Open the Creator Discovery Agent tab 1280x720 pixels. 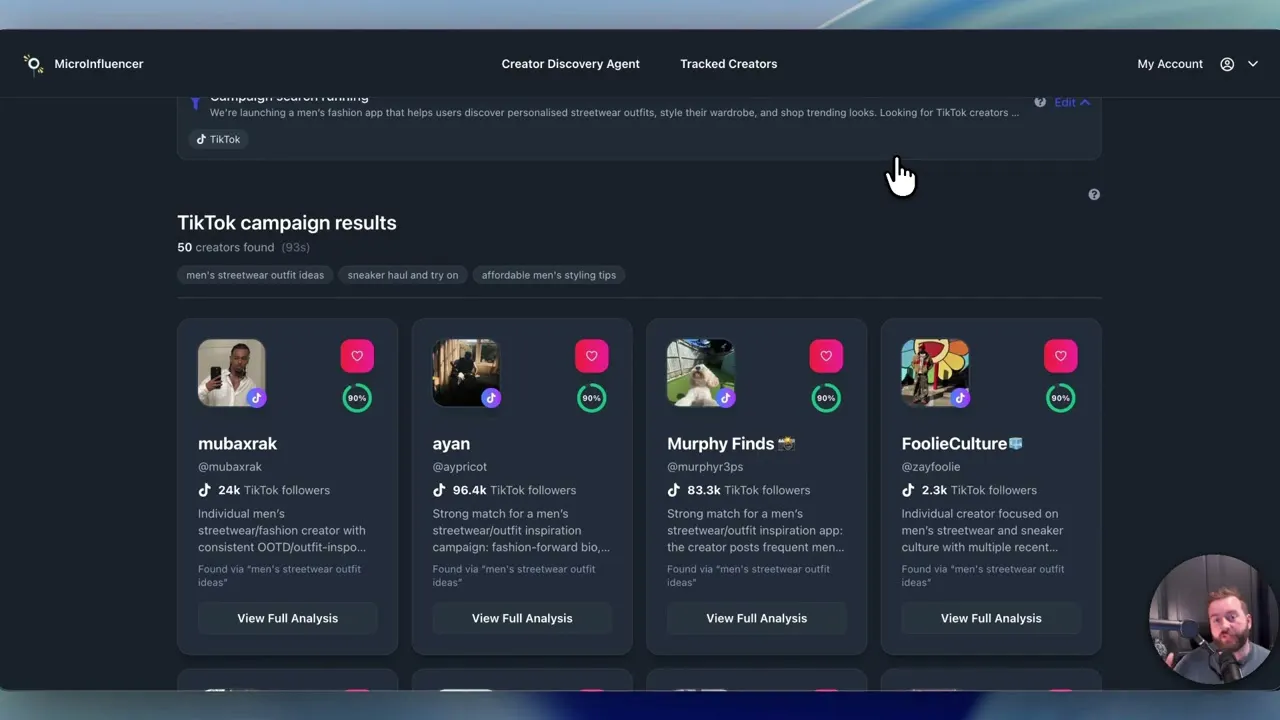[570, 64]
